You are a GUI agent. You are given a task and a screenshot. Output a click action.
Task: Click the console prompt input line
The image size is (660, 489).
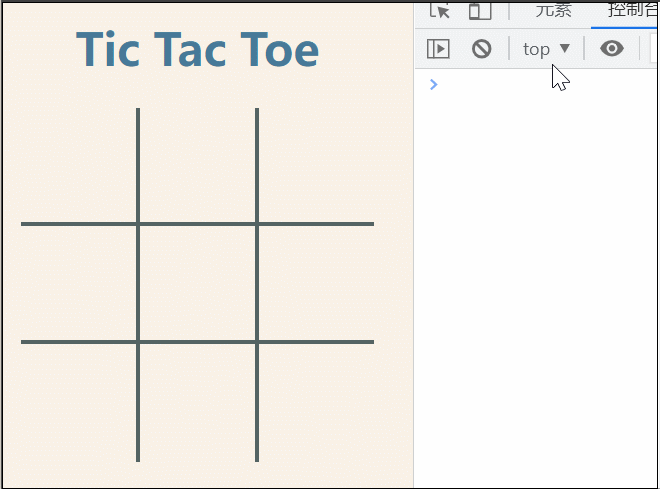[540, 84]
